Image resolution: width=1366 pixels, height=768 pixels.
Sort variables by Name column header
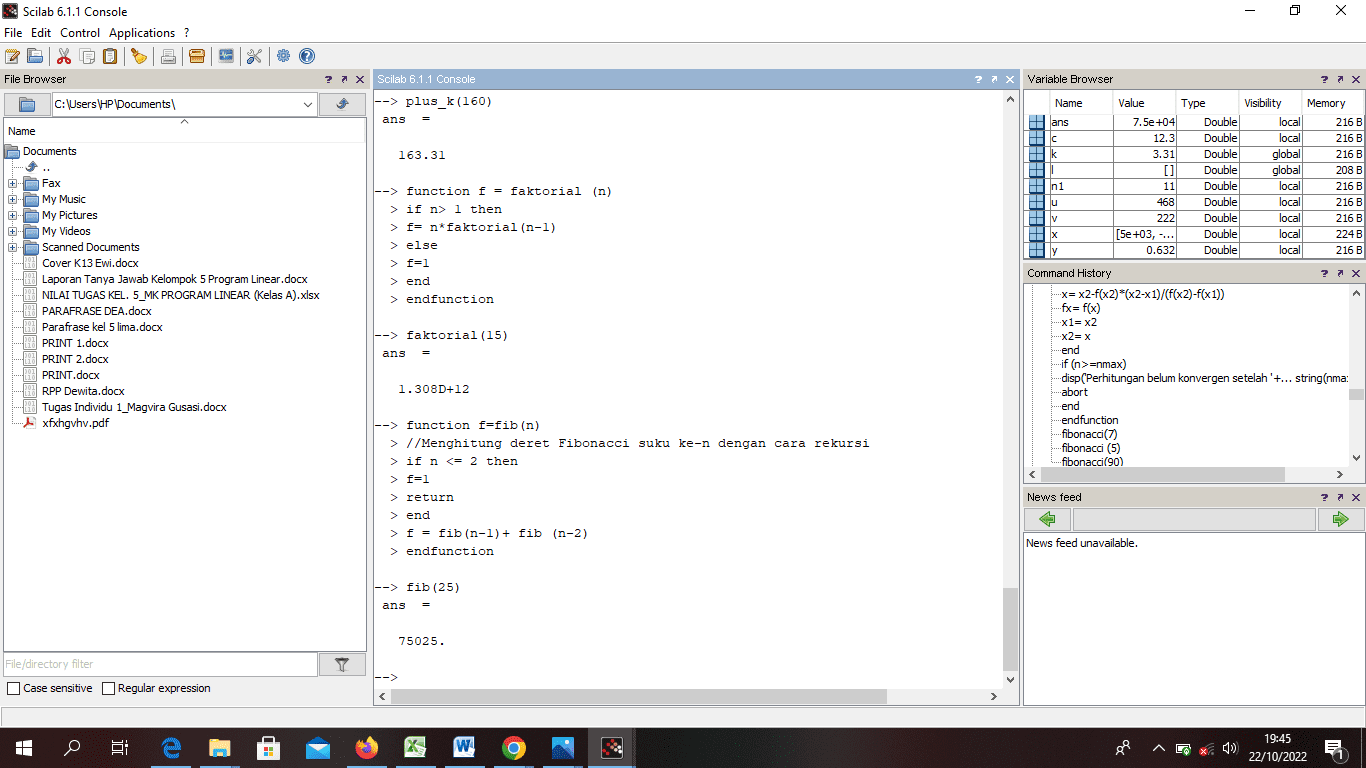click(x=1081, y=103)
